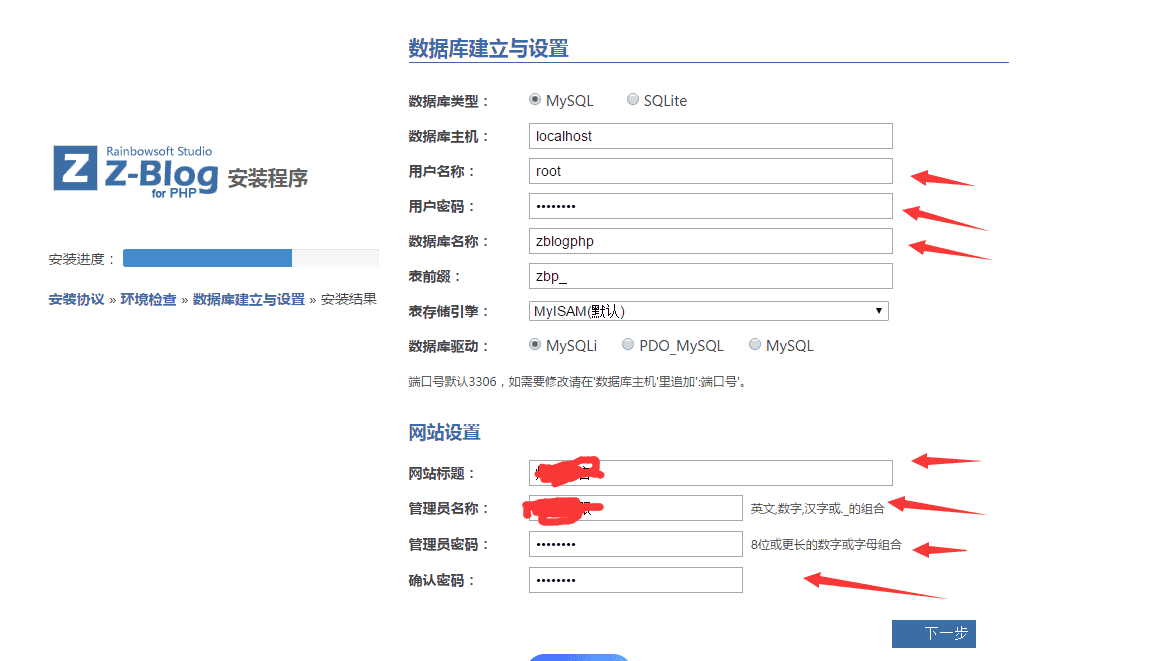Select the 数据库名称 zblogphp field
This screenshot has height=661, width=1157.
point(710,240)
